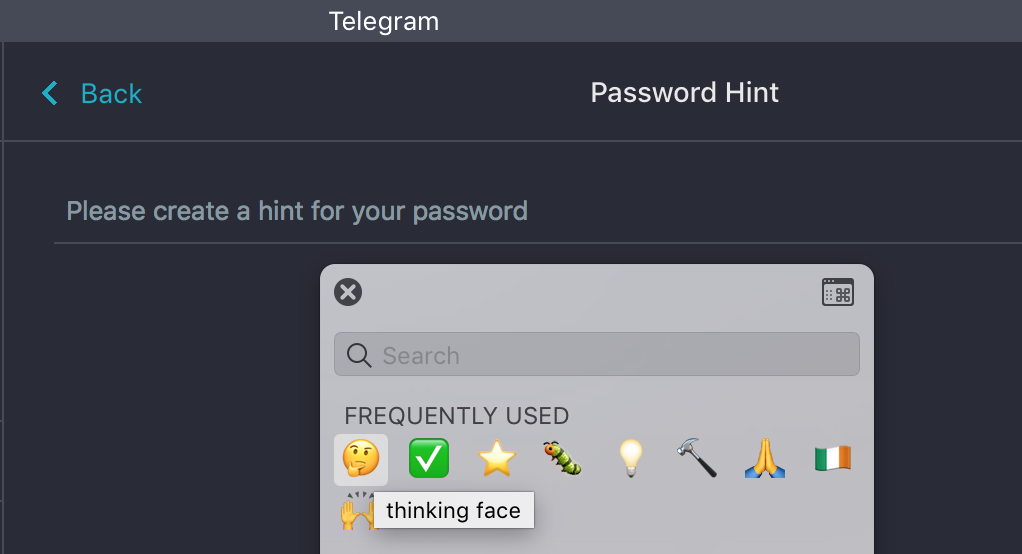The width and height of the screenshot is (1022, 554).
Task: Click the Password Hint page heading
Action: (x=684, y=93)
